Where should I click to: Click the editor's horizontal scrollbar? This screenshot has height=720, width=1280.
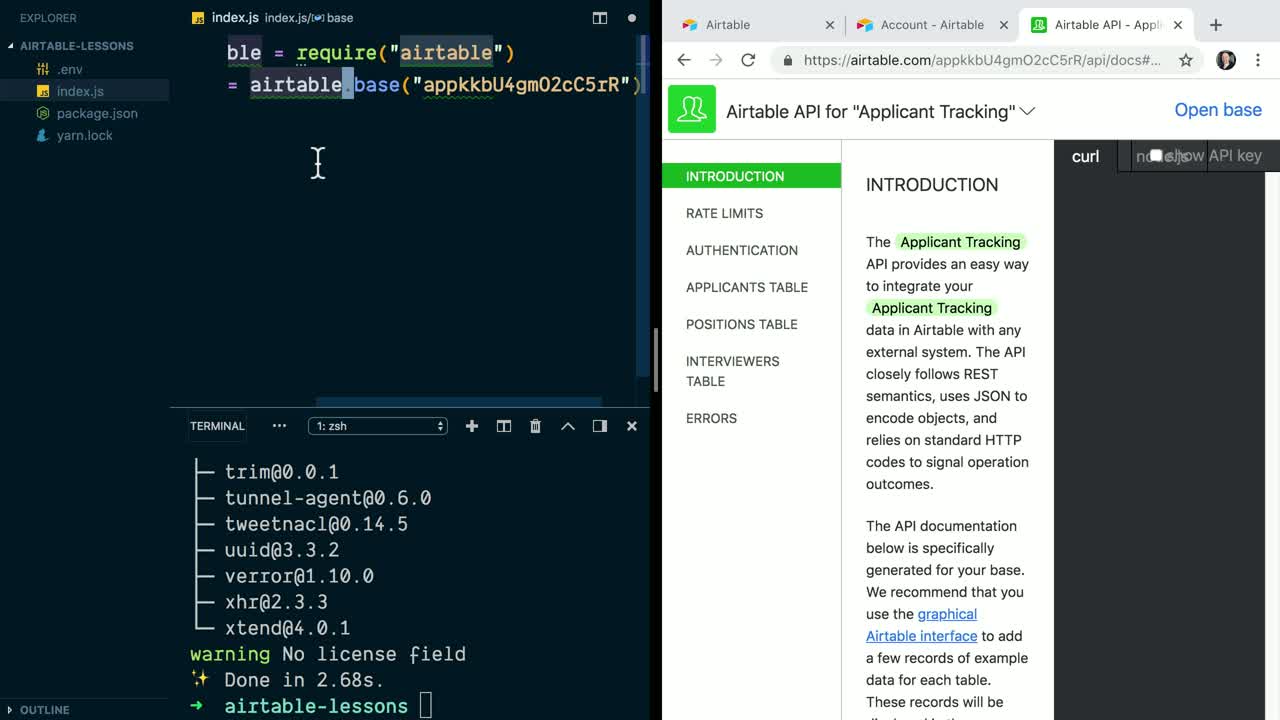pyautogui.click(x=459, y=401)
